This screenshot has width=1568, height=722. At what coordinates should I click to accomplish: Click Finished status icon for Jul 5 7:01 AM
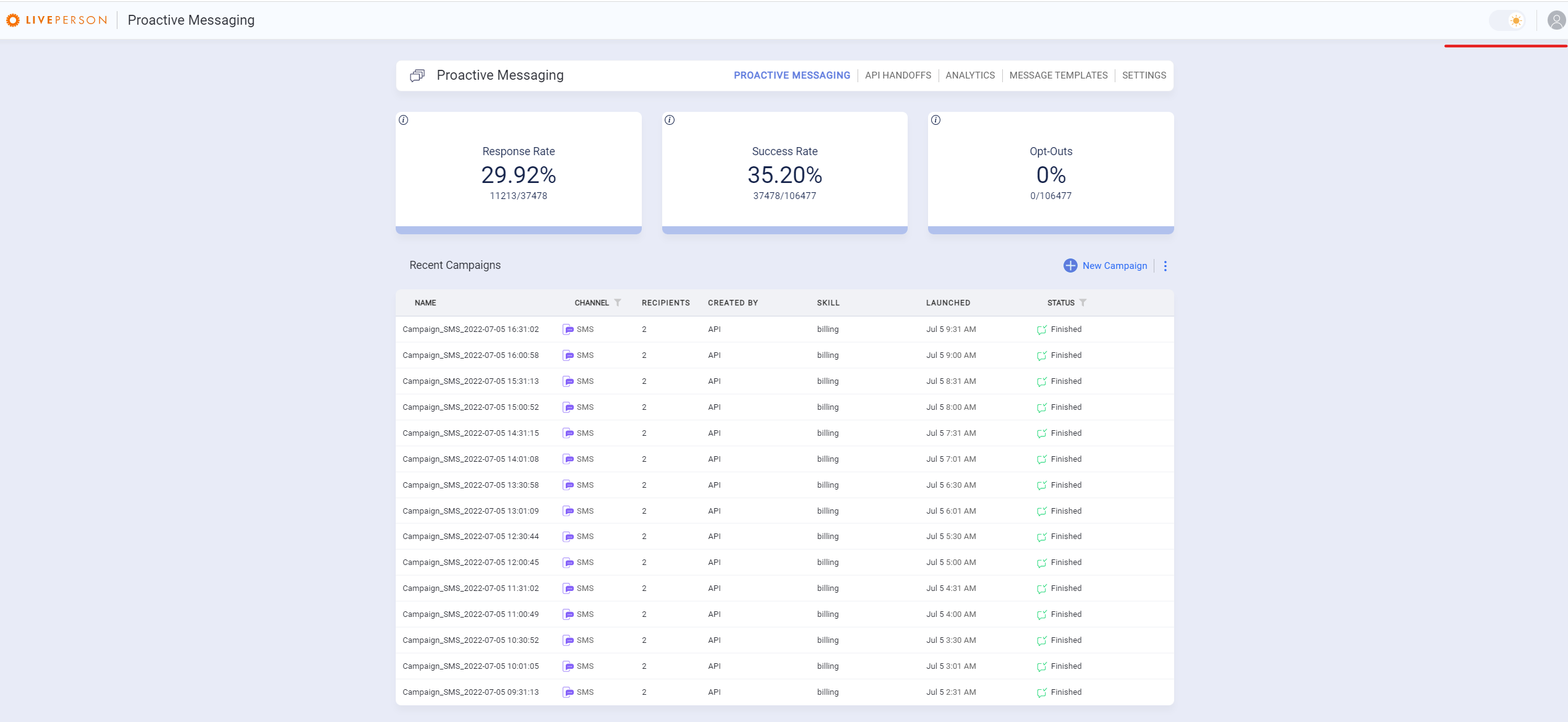point(1042,459)
